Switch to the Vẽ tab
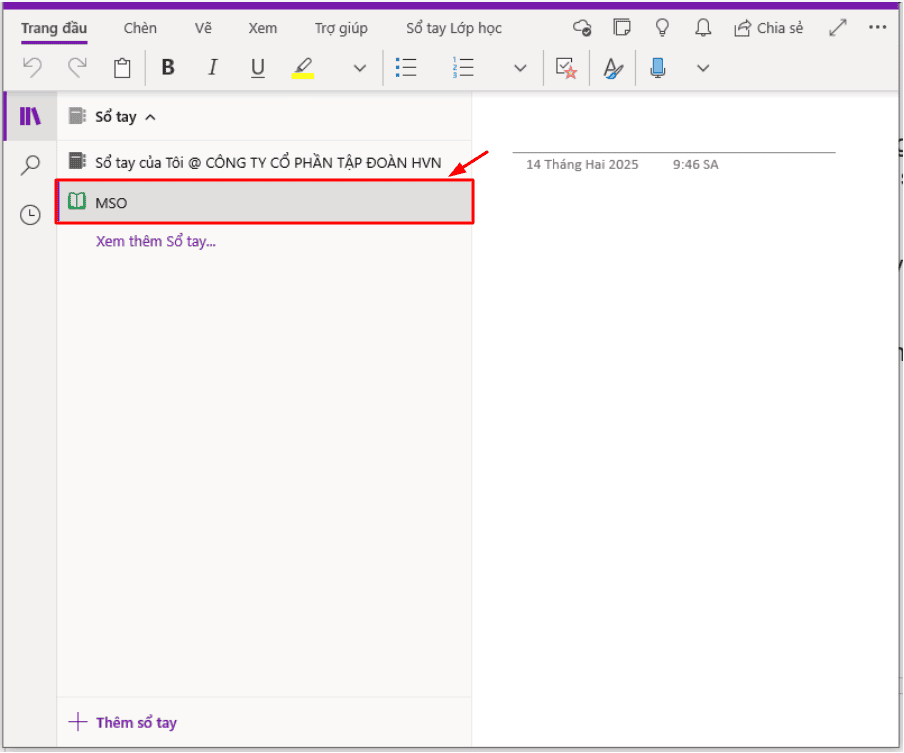The image size is (904, 753). (203, 28)
